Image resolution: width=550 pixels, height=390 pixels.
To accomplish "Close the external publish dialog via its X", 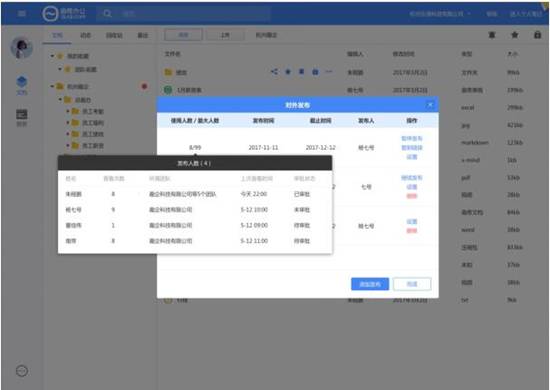I will (x=430, y=105).
